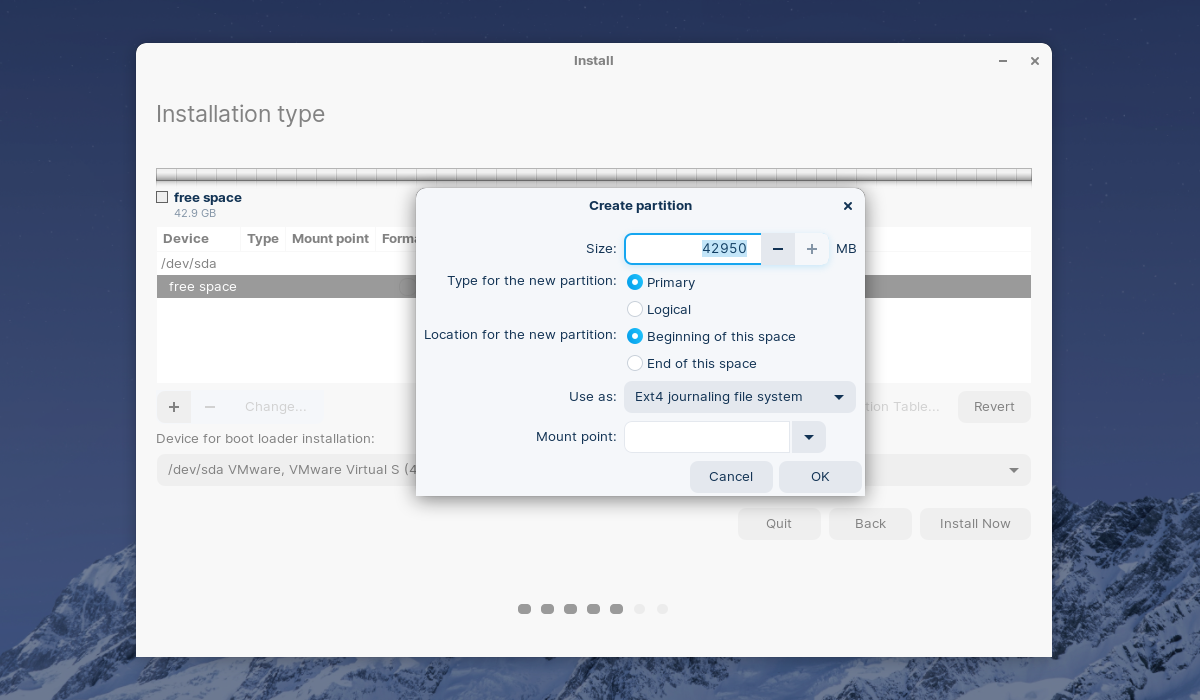
Task: Expand the Mount point dropdown arrow
Action: (809, 437)
